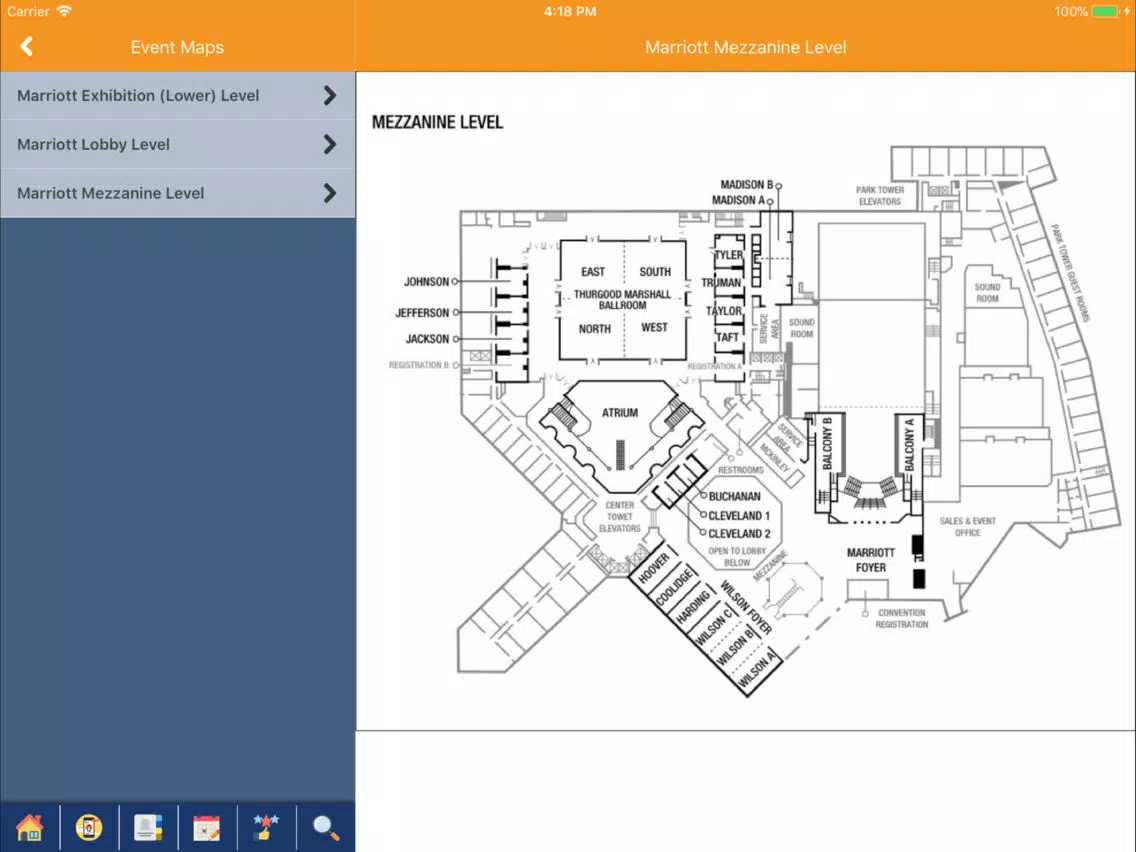Tap the Mezzanine Level map thumbnail heading
Image resolution: width=1136 pixels, height=852 pixels.
[x=437, y=122]
